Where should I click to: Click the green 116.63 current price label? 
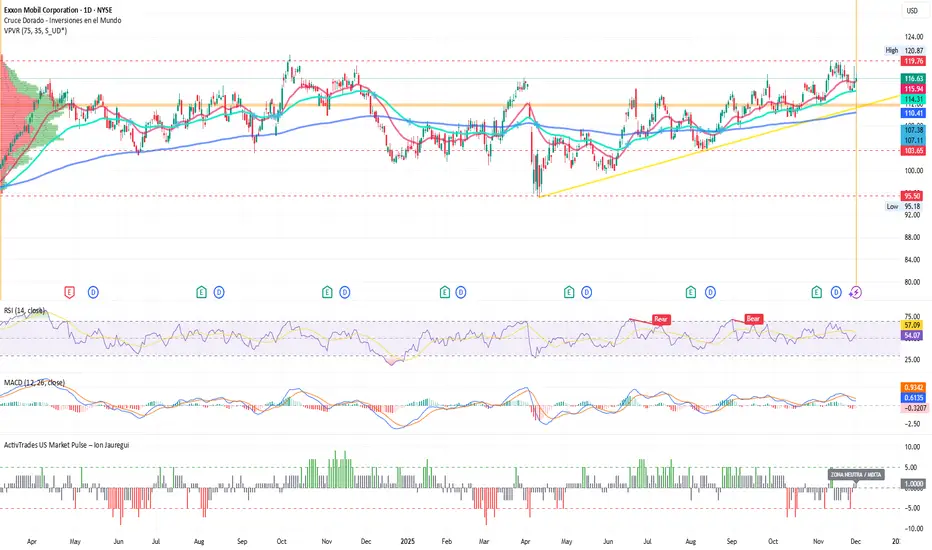click(914, 78)
